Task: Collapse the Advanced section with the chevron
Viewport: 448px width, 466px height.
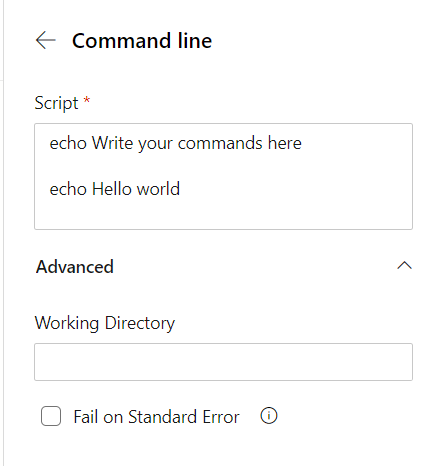Action: pyautogui.click(x=404, y=266)
